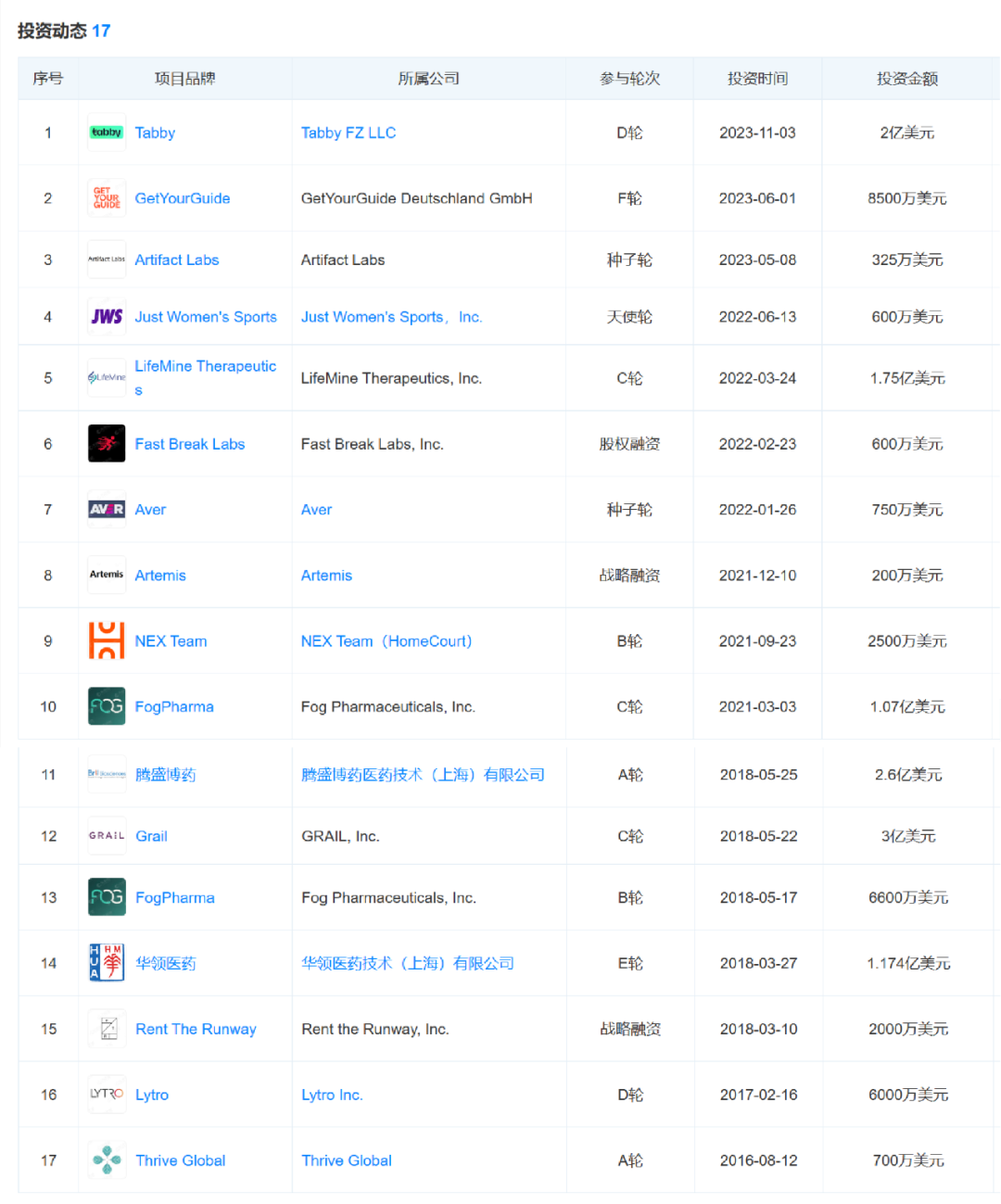Open the LifeMine Therapeutics brand link
This screenshot has height=1204, width=1001.
(x=205, y=367)
